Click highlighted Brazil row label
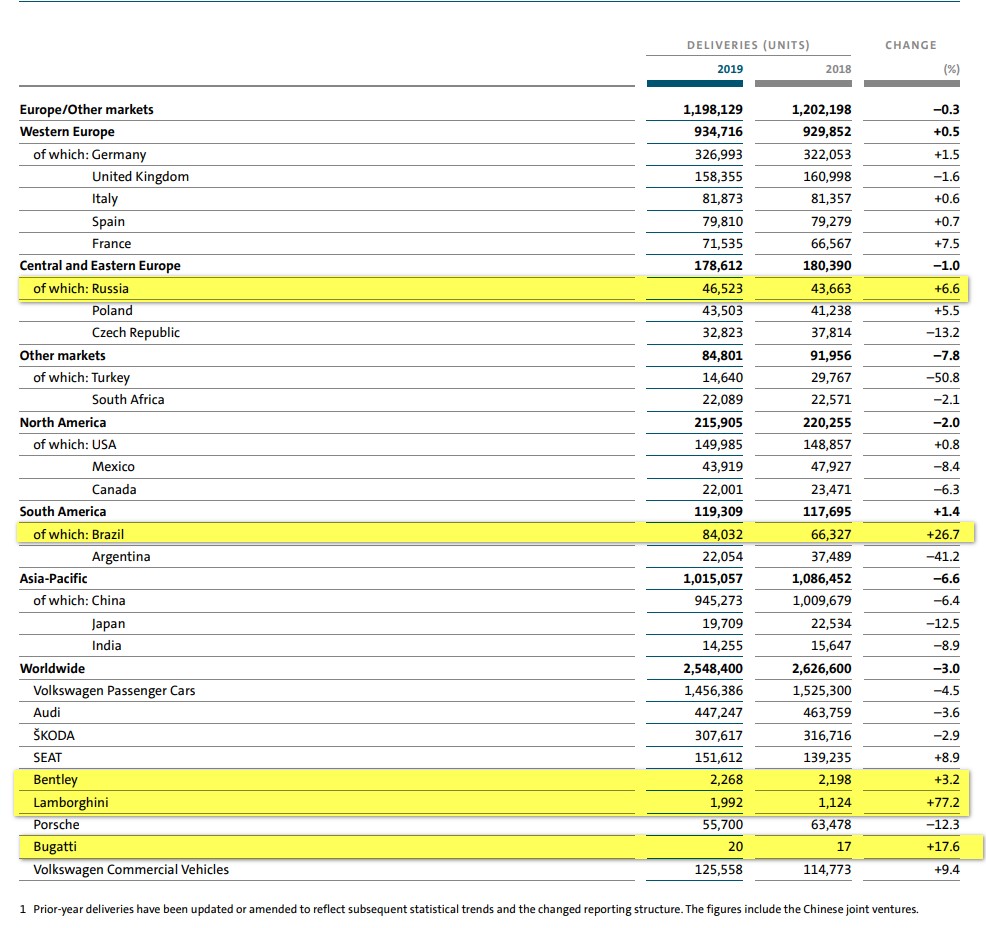 click(79, 534)
